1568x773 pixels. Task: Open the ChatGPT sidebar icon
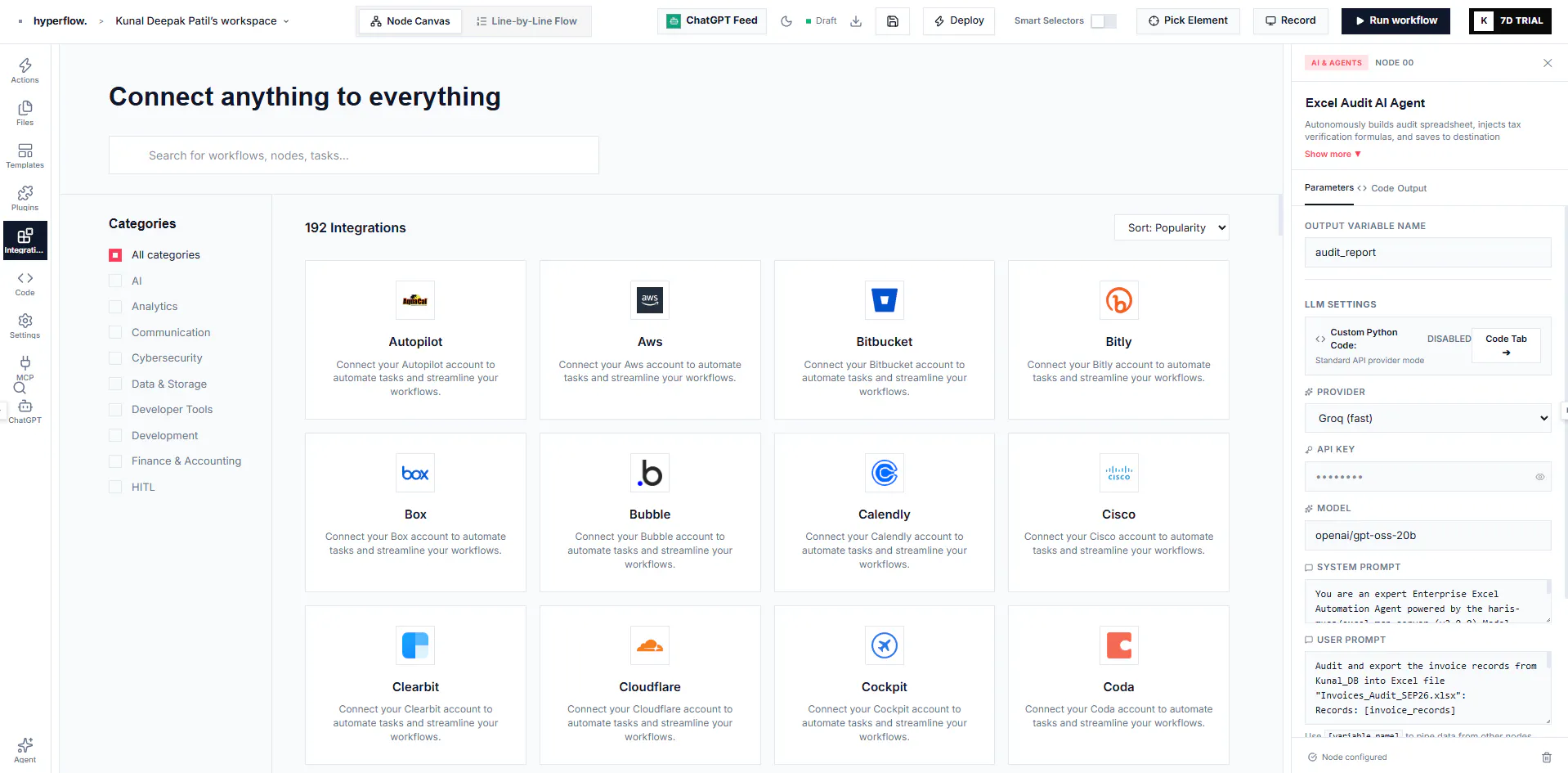(x=25, y=411)
